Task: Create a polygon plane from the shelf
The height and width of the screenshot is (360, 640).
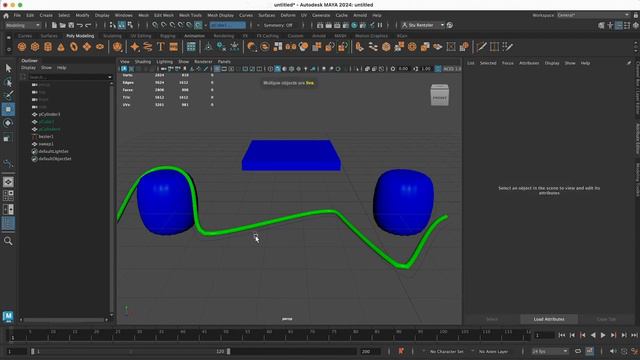Action: tap(87, 47)
